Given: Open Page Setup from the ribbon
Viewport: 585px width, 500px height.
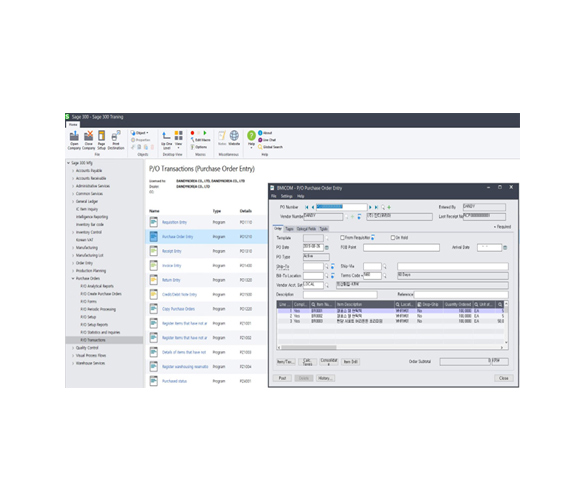Looking at the screenshot, I should (x=101, y=140).
